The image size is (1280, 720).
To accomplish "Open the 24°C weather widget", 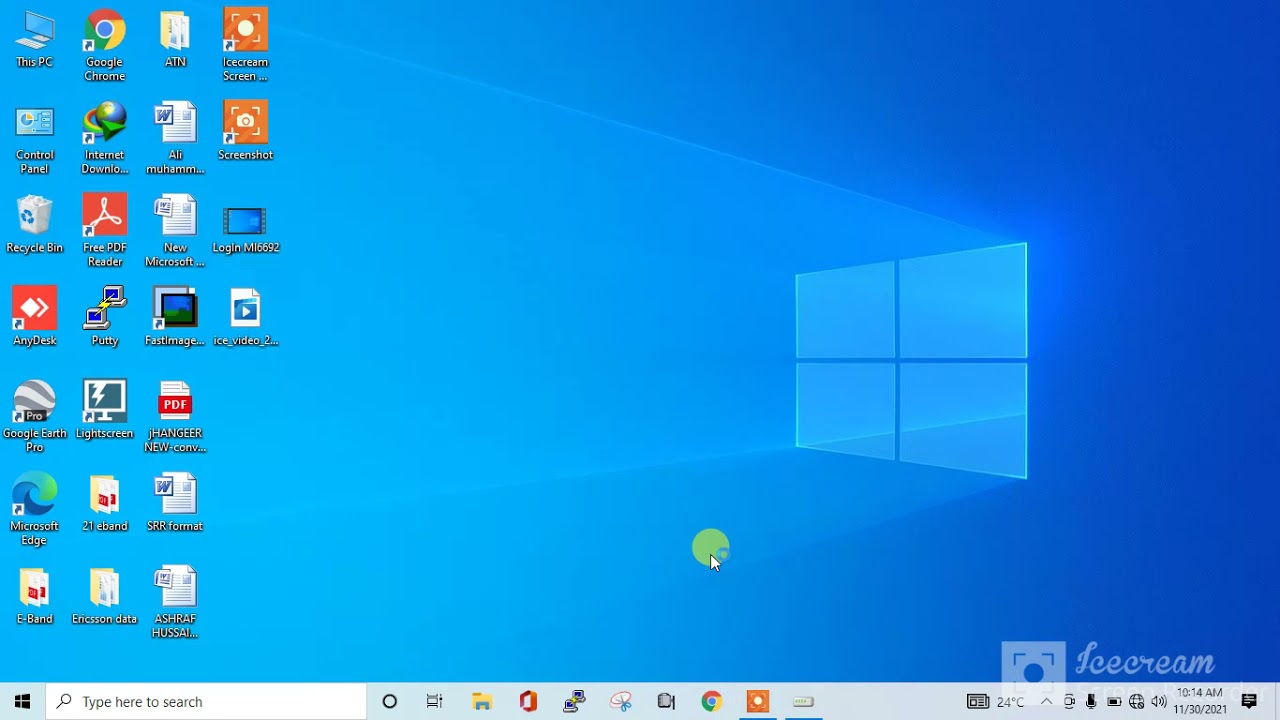I will [996, 702].
